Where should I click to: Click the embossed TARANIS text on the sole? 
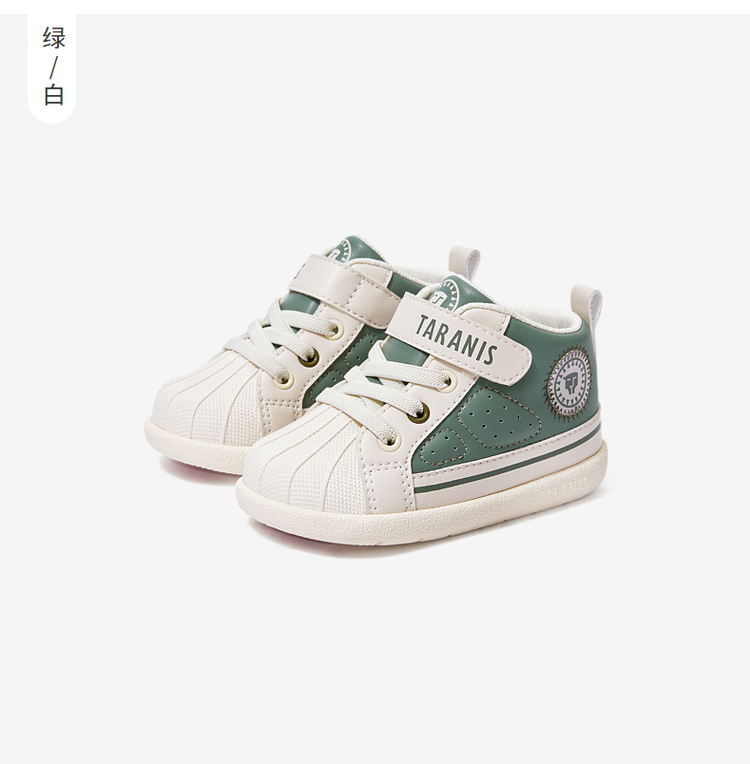(x=563, y=489)
